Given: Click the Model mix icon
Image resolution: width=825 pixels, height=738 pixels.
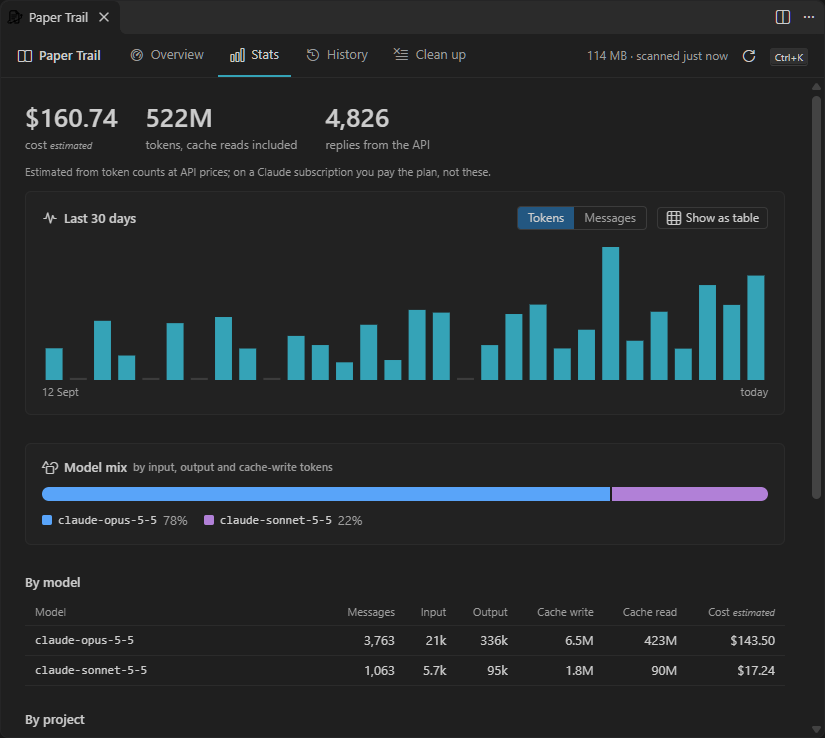Looking at the screenshot, I should pos(50,467).
